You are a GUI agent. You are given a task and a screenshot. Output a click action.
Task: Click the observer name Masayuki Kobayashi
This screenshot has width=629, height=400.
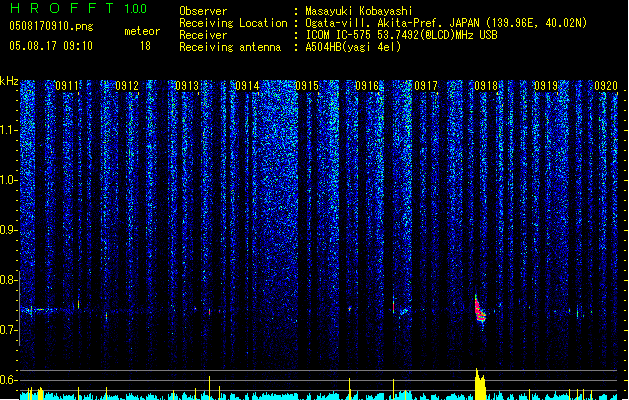pyautogui.click(x=359, y=11)
